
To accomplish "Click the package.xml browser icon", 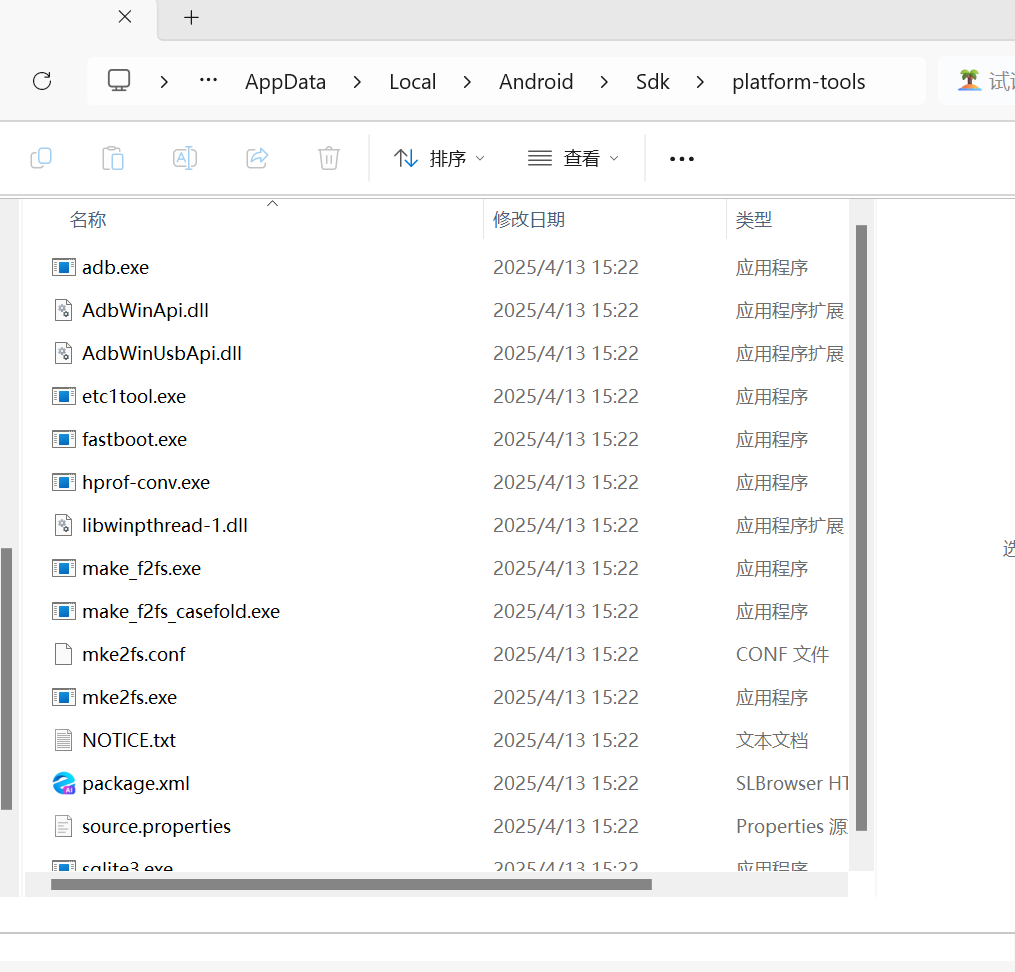I will coord(64,783).
